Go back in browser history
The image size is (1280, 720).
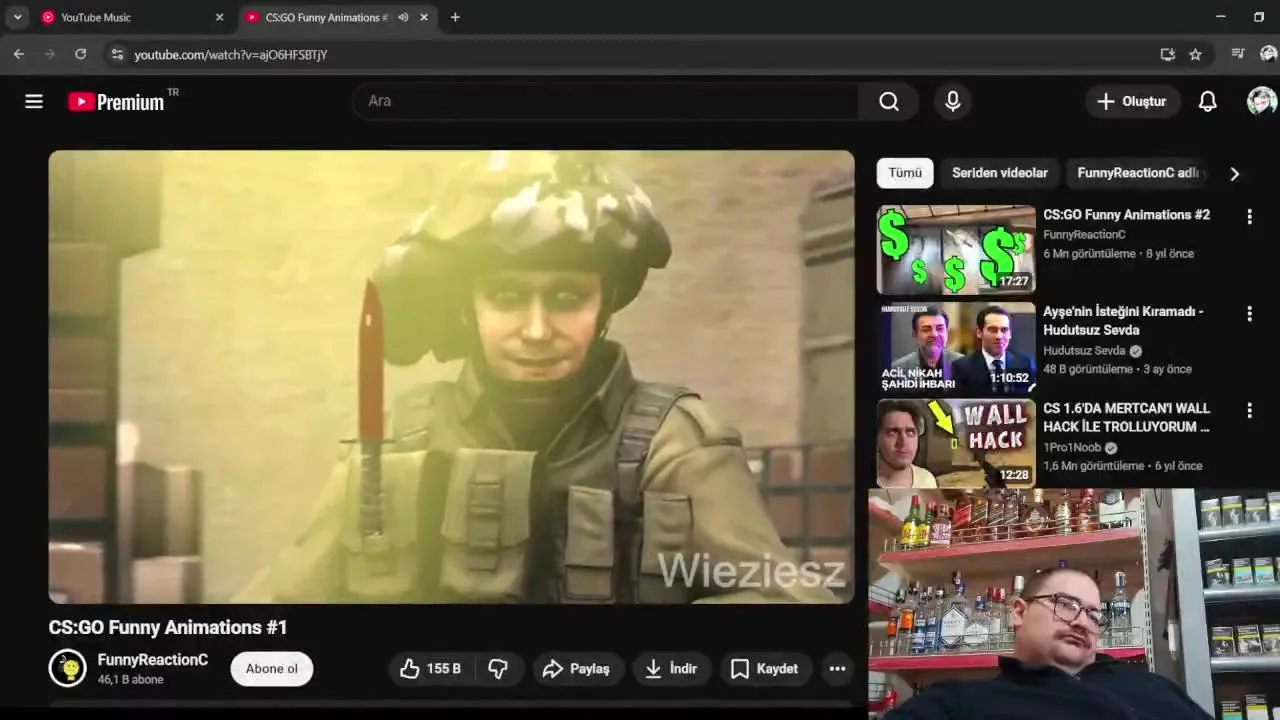19,54
